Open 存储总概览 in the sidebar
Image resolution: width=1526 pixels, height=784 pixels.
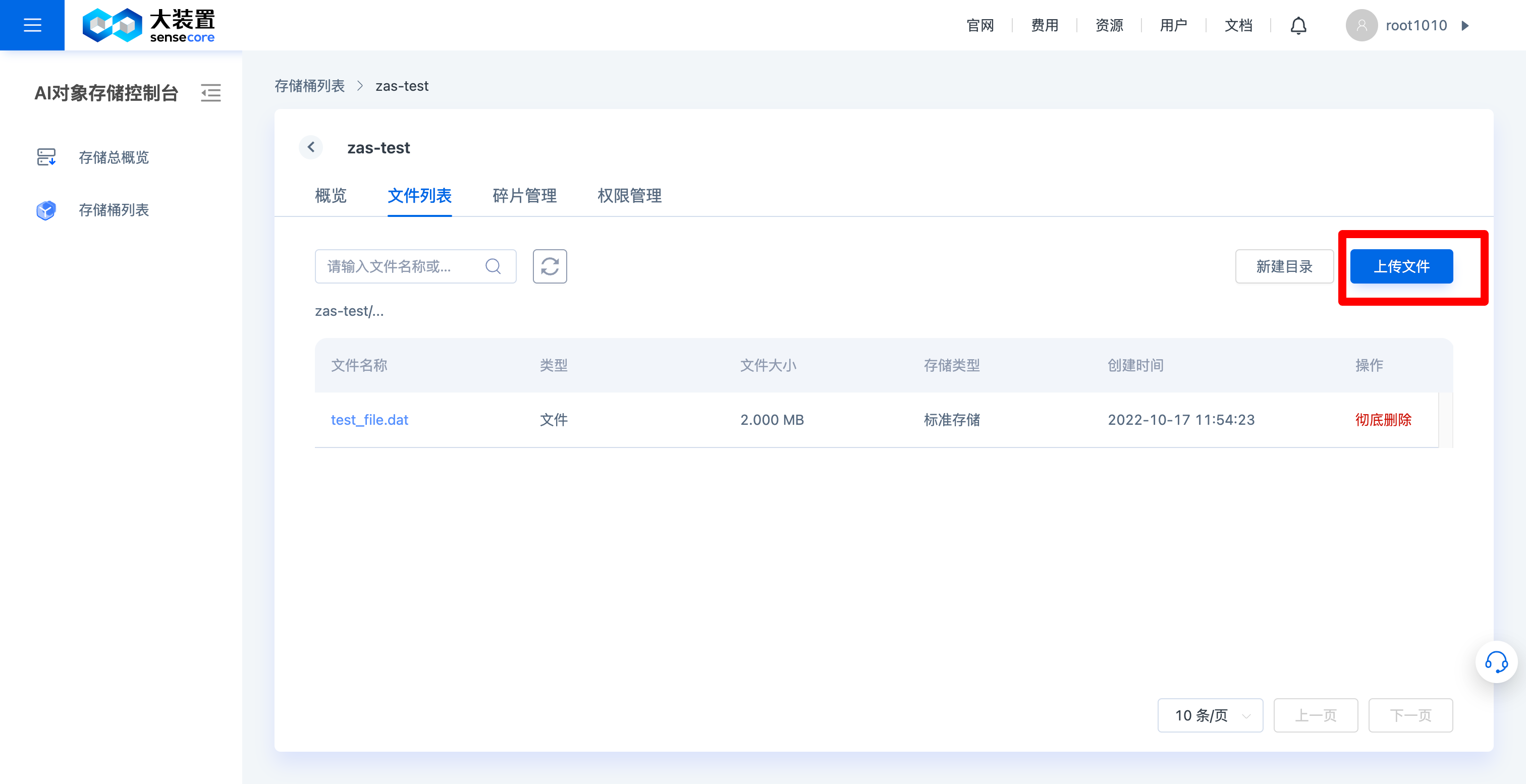[x=114, y=157]
